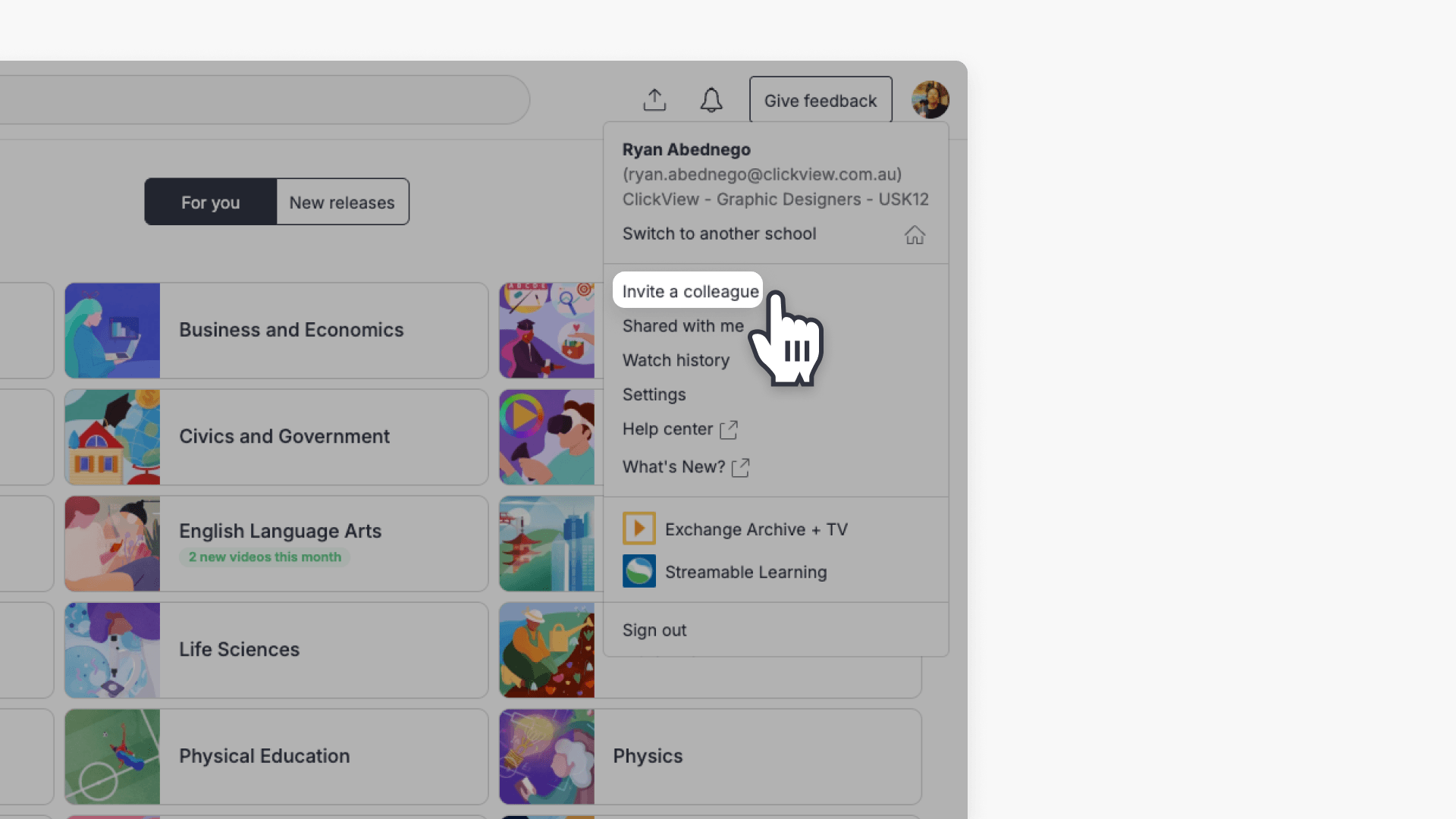The width and height of the screenshot is (1456, 819).
Task: Select the Exchange Archive + TV icon
Action: tap(639, 529)
